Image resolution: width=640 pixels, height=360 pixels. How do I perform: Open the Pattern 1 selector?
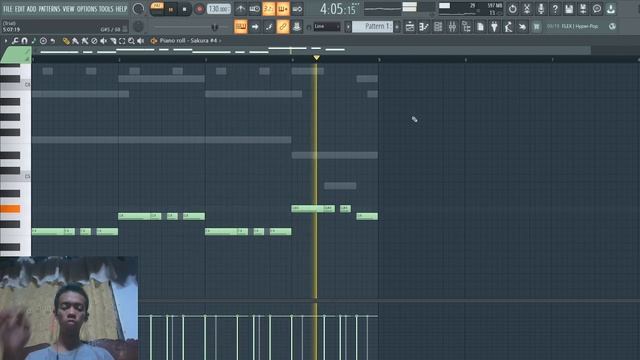pos(372,27)
